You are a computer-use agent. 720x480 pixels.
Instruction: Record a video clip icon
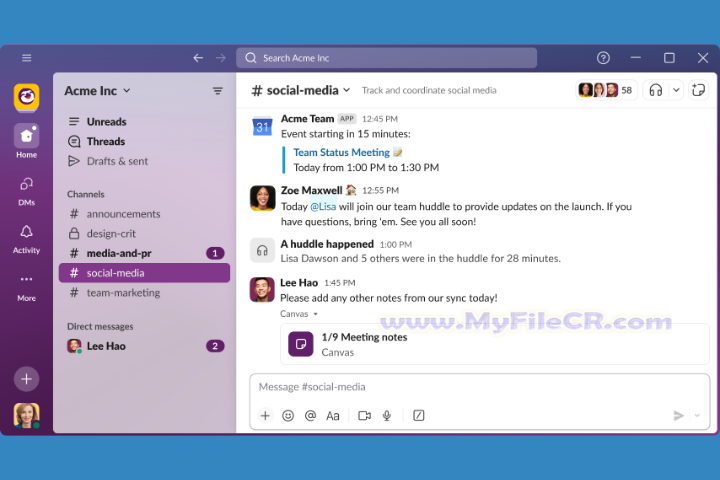click(365, 416)
